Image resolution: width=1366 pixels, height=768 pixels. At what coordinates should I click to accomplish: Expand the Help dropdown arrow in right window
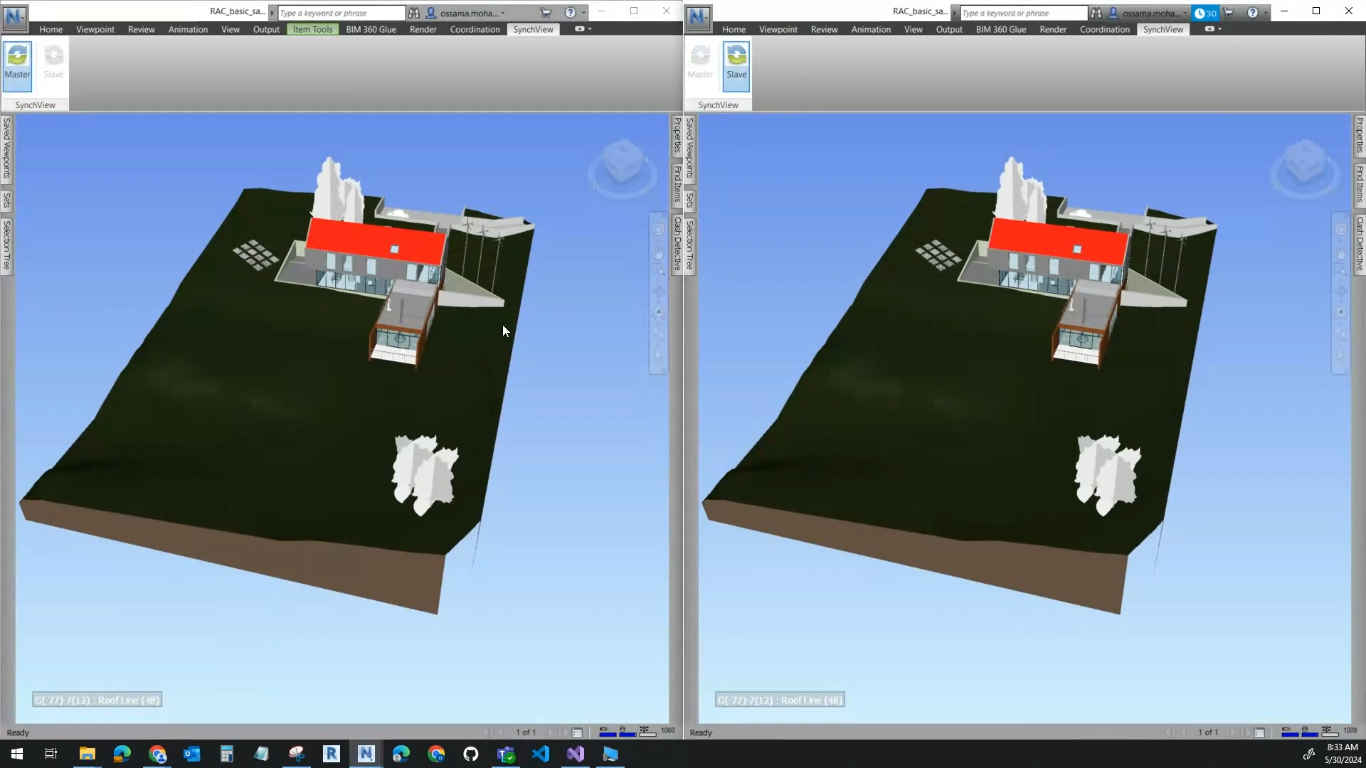(1267, 13)
